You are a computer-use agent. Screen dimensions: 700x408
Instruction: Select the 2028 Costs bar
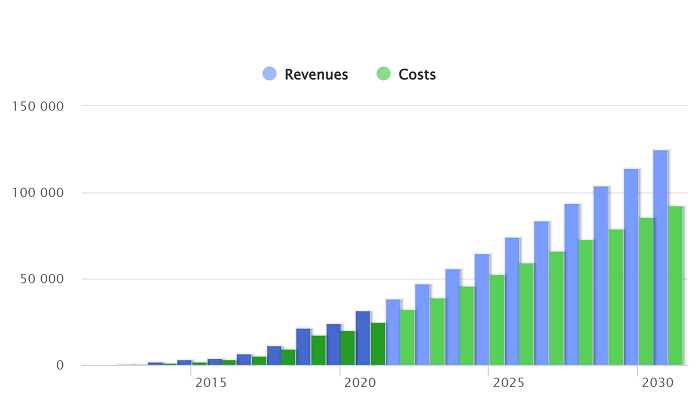pos(586,303)
